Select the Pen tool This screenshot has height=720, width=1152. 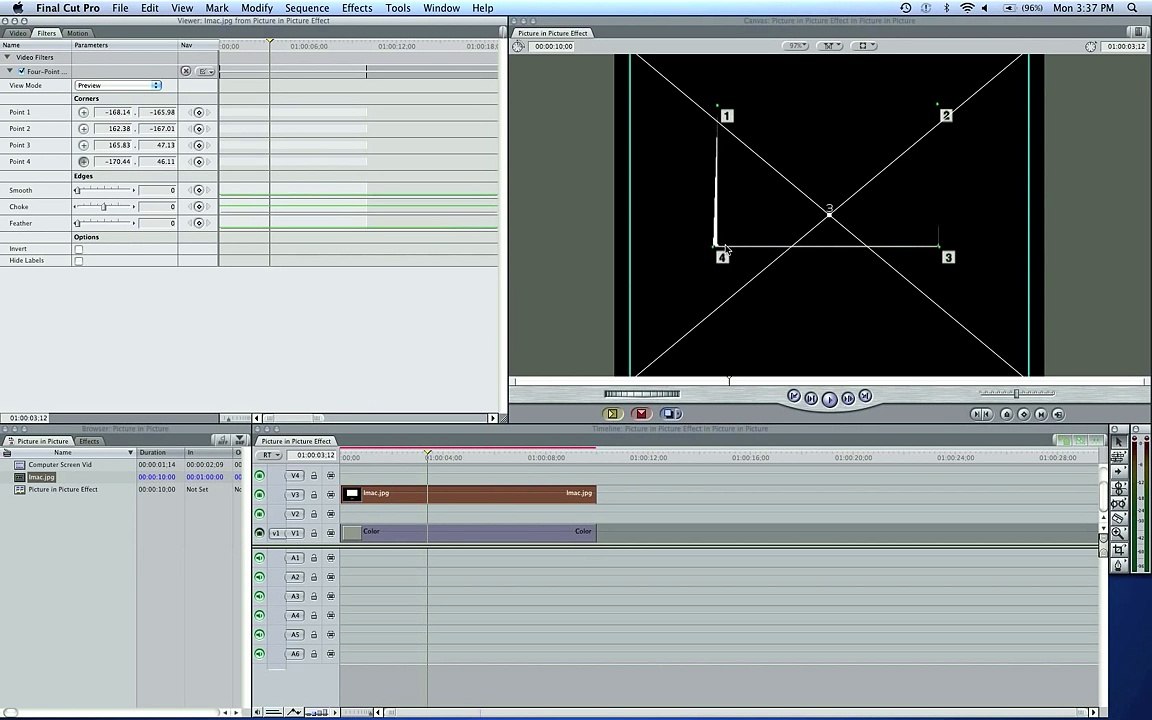pyautogui.click(x=1118, y=565)
